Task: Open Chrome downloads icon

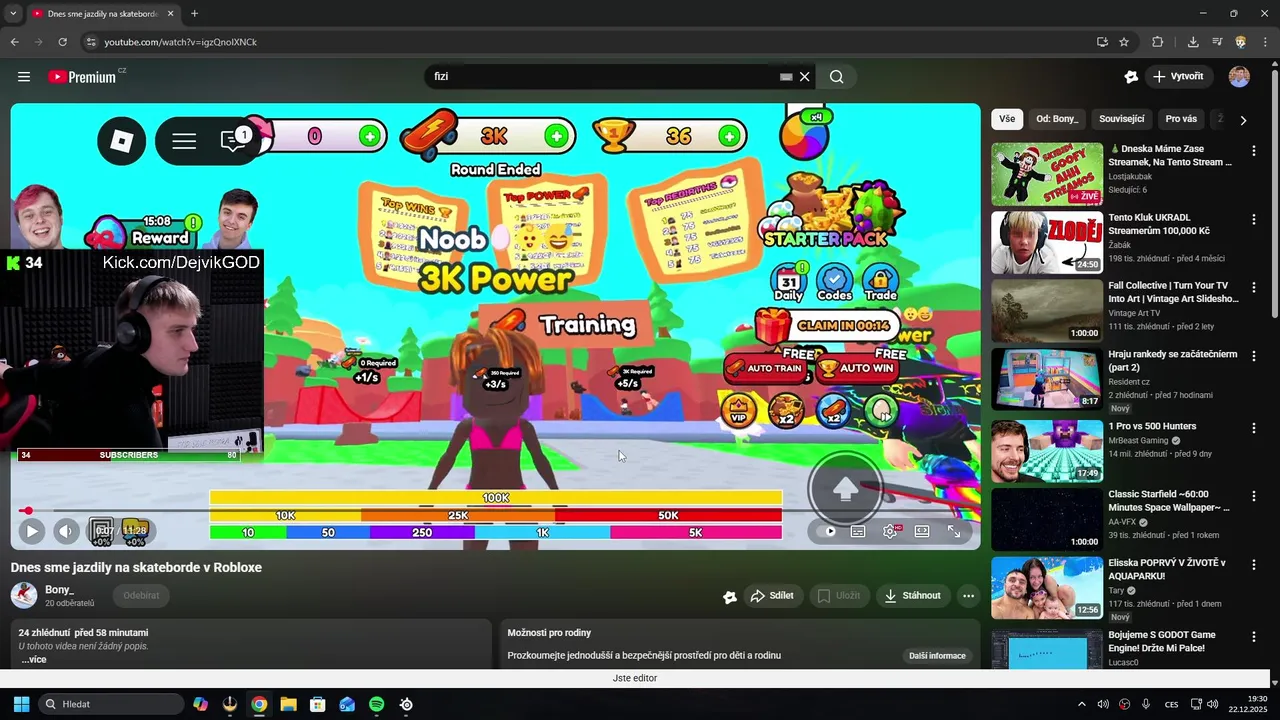Action: tap(1193, 42)
